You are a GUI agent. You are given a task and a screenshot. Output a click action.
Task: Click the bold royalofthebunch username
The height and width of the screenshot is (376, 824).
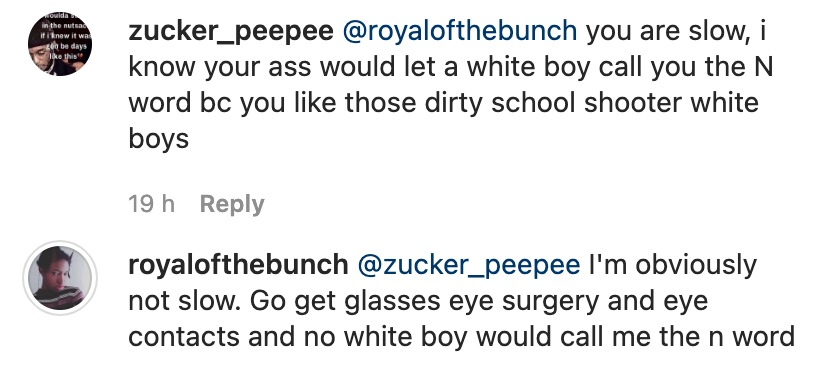(238, 265)
